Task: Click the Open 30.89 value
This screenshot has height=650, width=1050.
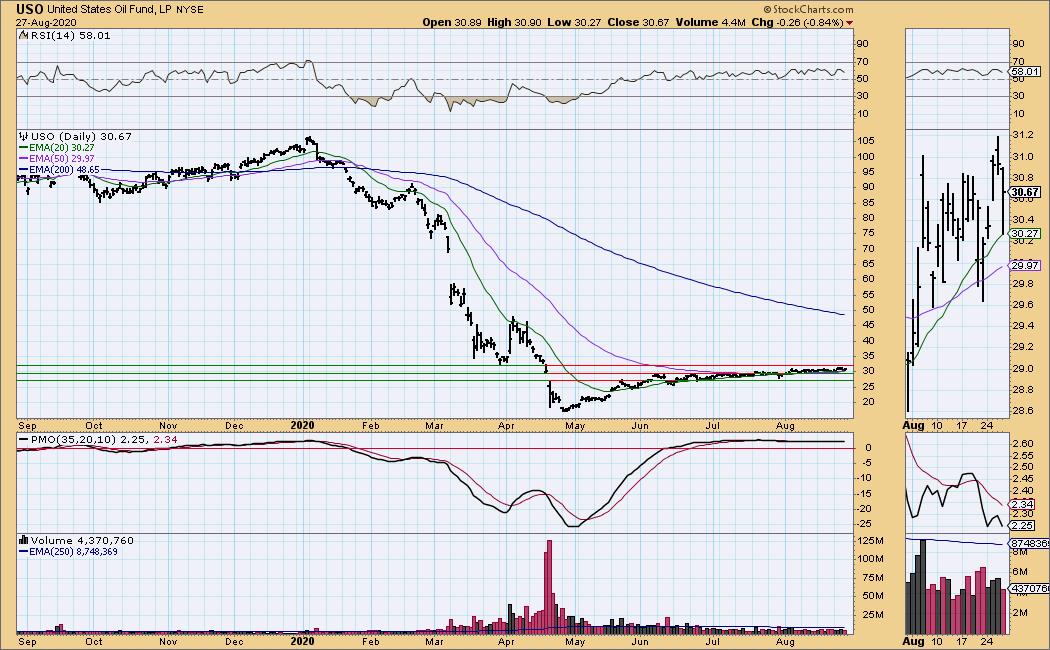Action: pyautogui.click(x=450, y=22)
